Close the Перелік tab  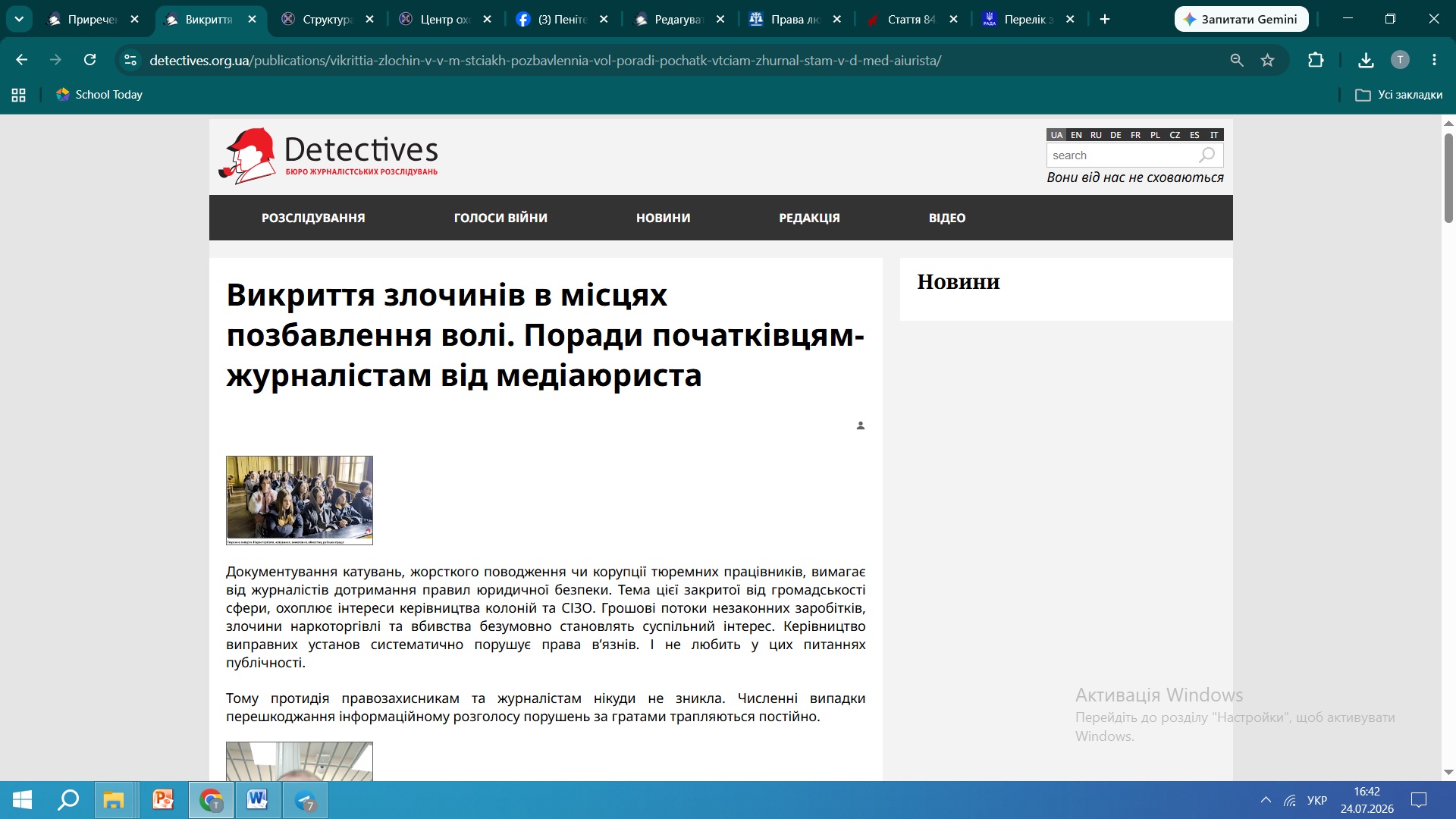tap(1070, 19)
